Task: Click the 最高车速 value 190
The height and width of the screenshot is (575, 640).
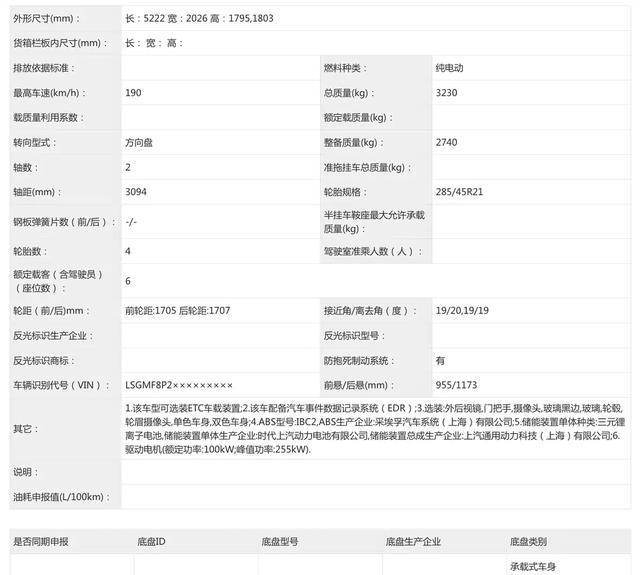Action: click(x=134, y=93)
